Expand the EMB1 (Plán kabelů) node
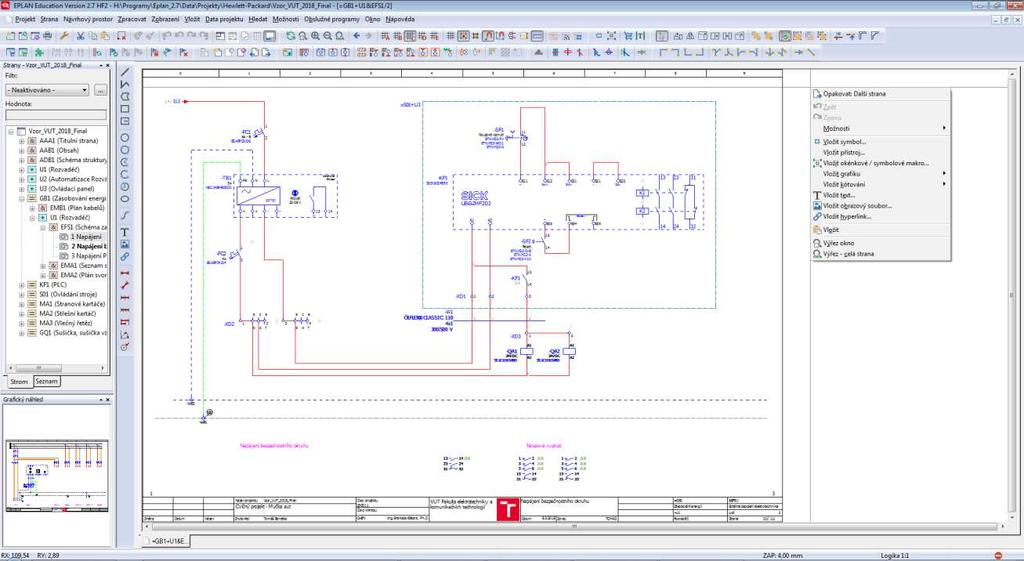This screenshot has height=561, width=1024. 33,208
